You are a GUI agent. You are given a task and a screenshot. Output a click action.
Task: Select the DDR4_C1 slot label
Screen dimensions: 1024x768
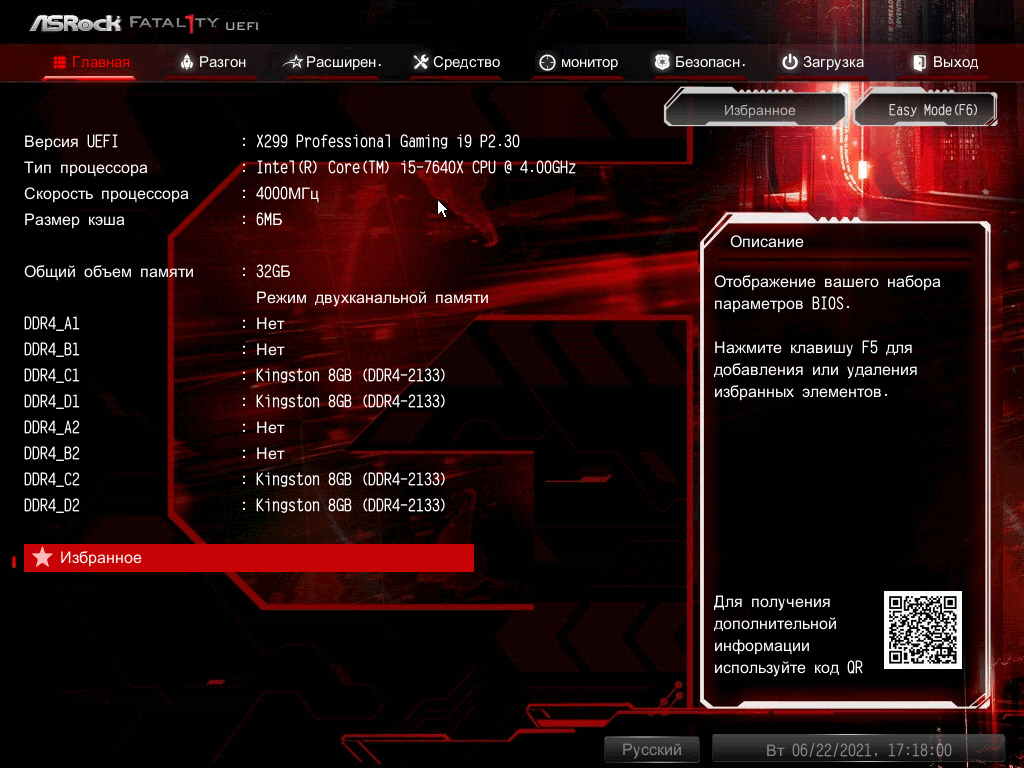[52, 376]
